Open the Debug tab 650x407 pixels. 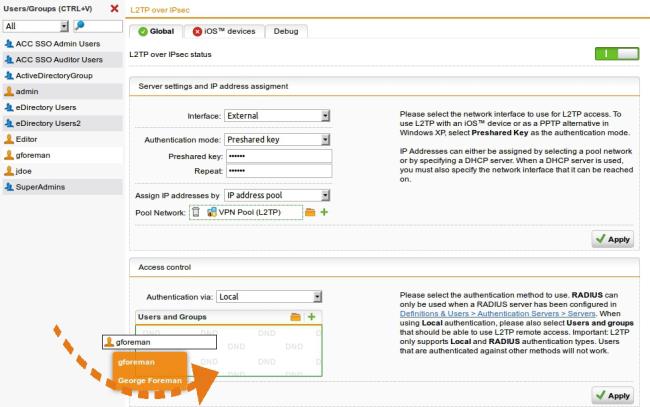(285, 32)
